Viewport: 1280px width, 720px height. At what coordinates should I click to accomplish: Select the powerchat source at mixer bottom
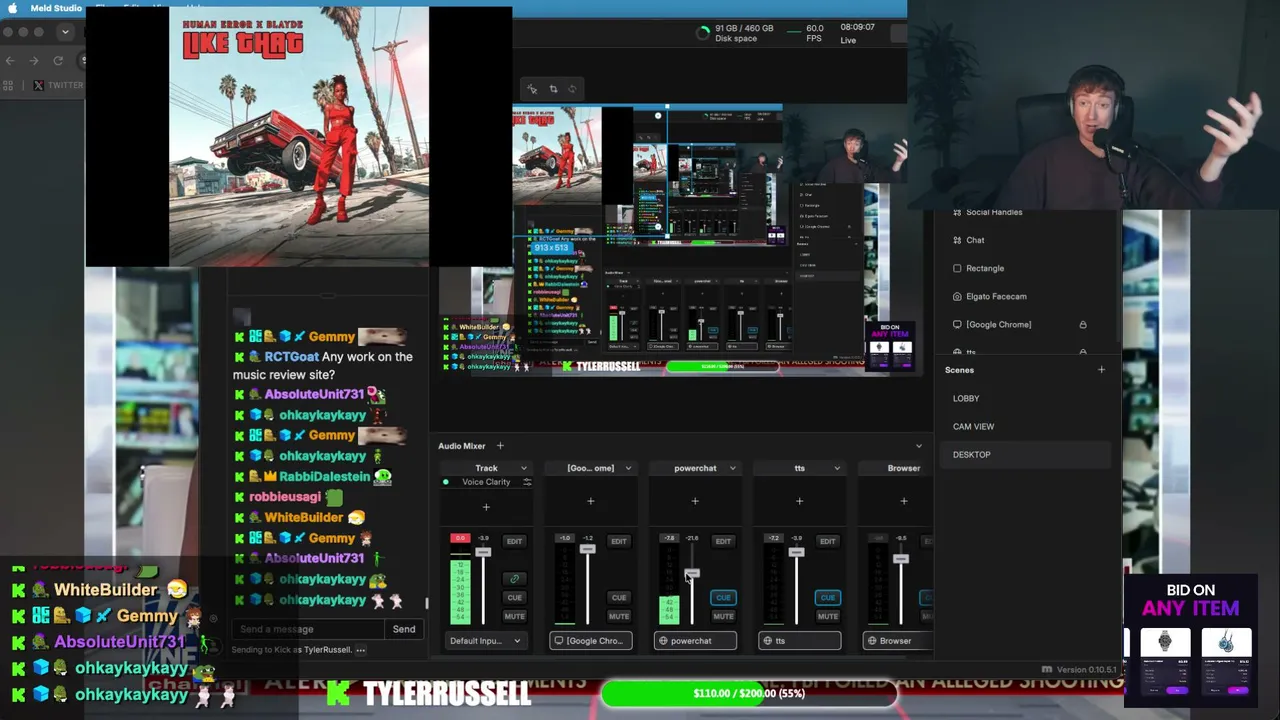coord(695,641)
